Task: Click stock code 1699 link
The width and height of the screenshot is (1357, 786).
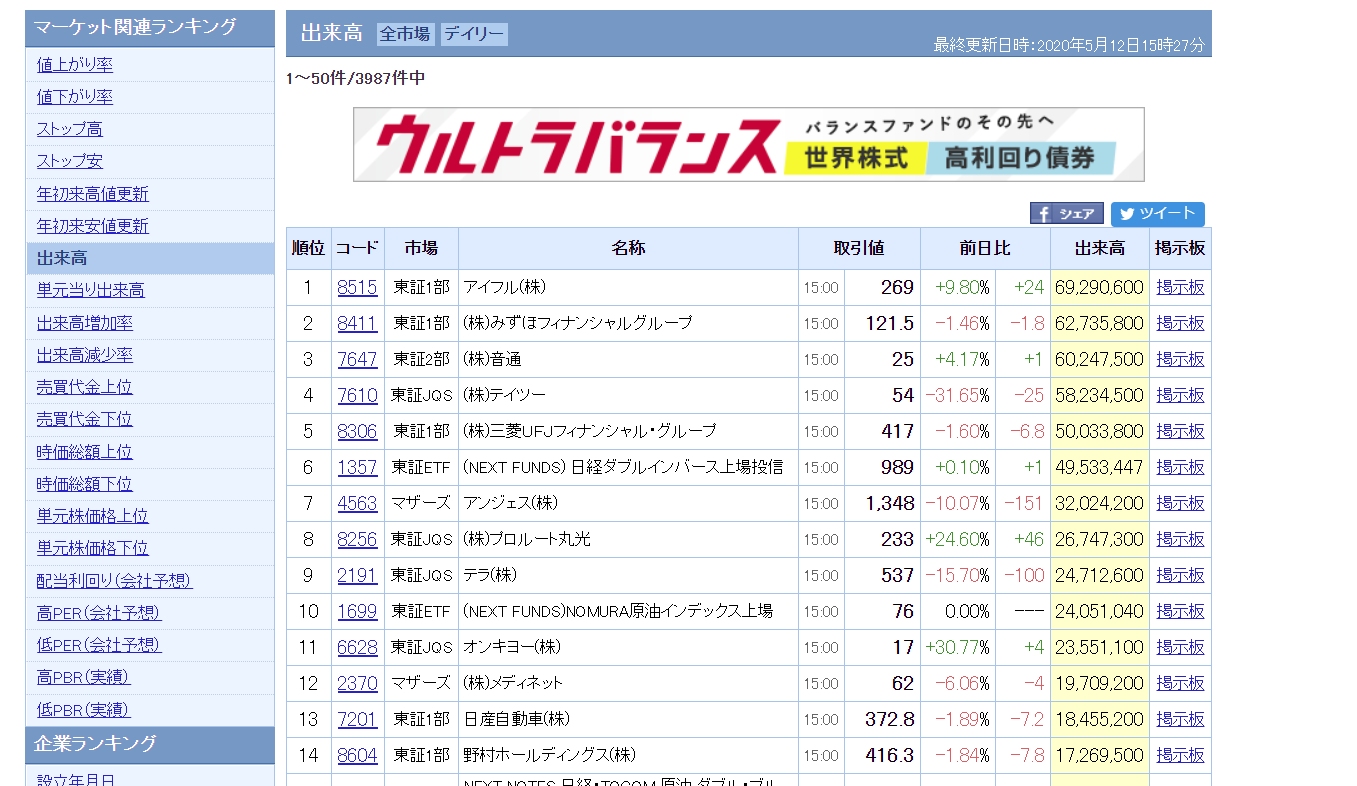Action: [x=357, y=611]
